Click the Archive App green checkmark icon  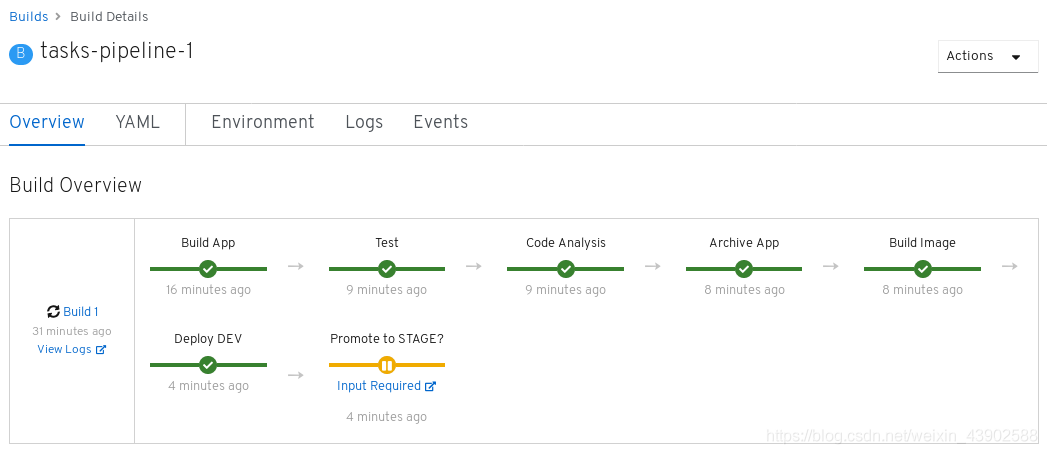pos(744,269)
